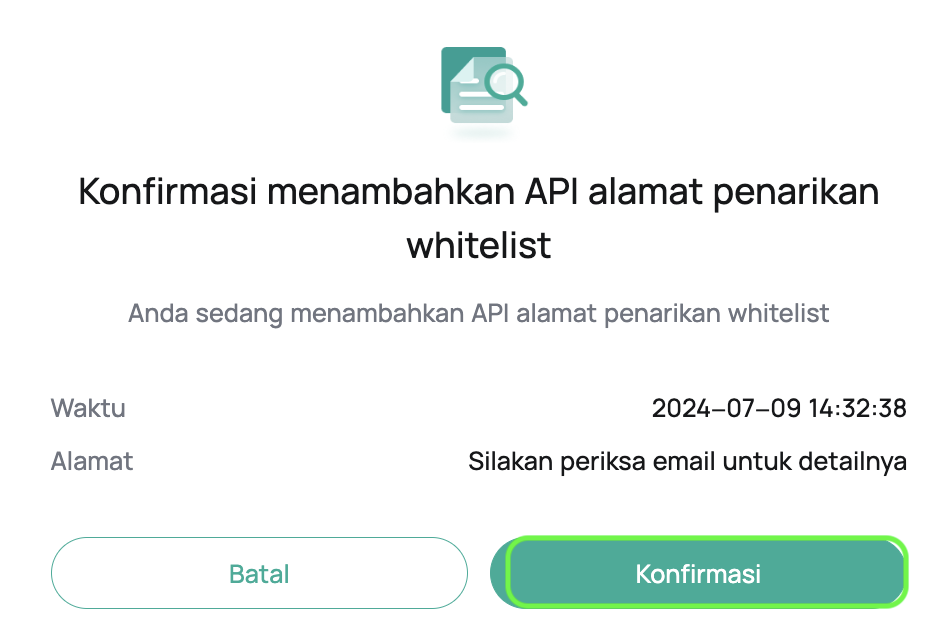This screenshot has height=640, width=948.
Task: Click the Konfirmasi button
Action: (698, 574)
